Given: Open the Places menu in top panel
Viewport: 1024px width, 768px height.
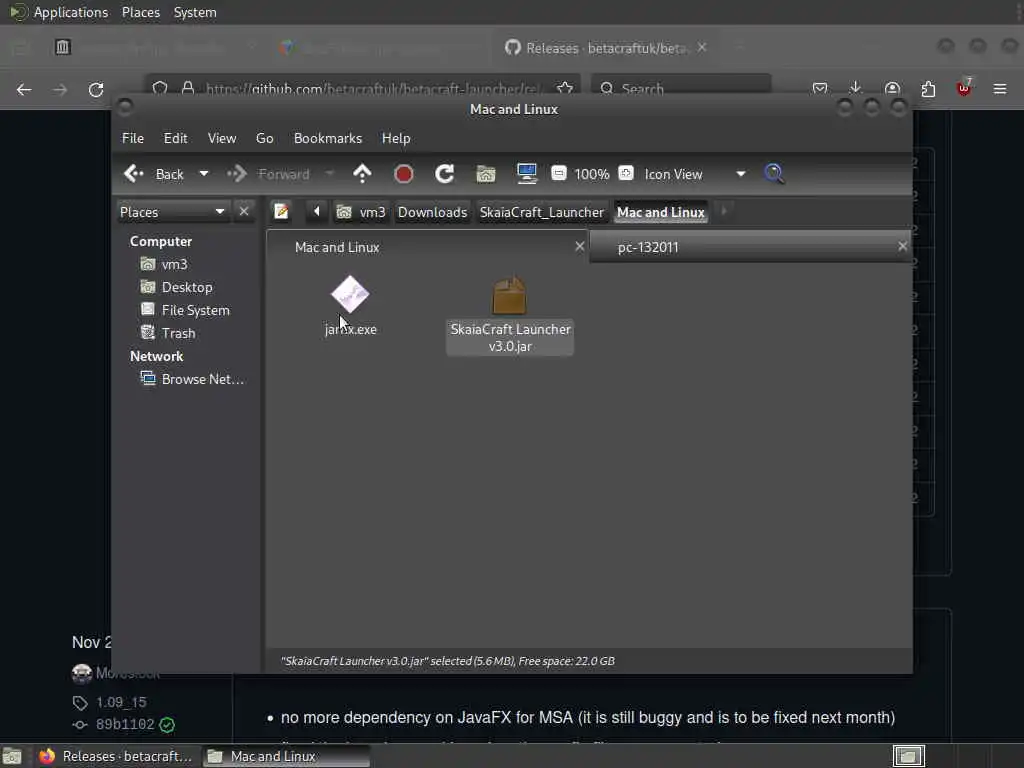Looking at the screenshot, I should 140,12.
